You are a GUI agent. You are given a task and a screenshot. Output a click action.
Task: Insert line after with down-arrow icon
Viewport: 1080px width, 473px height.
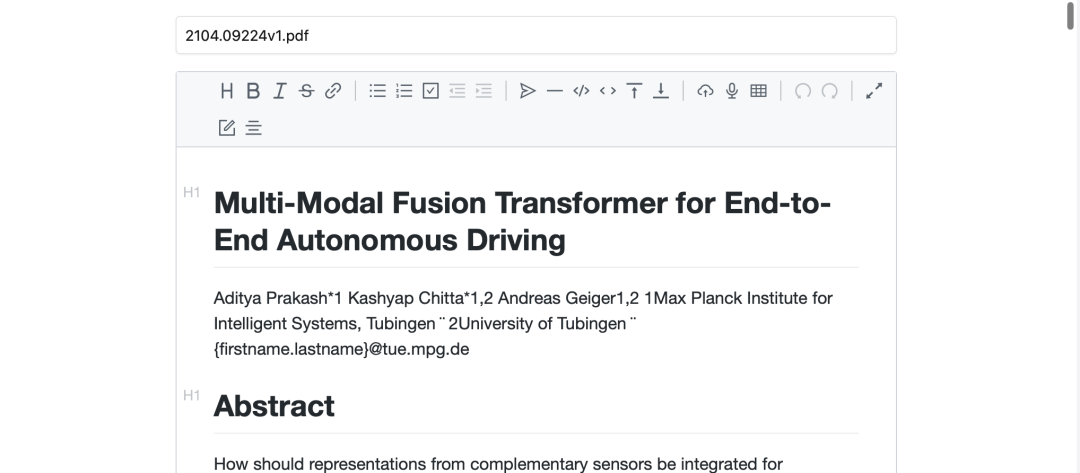[x=660, y=91]
